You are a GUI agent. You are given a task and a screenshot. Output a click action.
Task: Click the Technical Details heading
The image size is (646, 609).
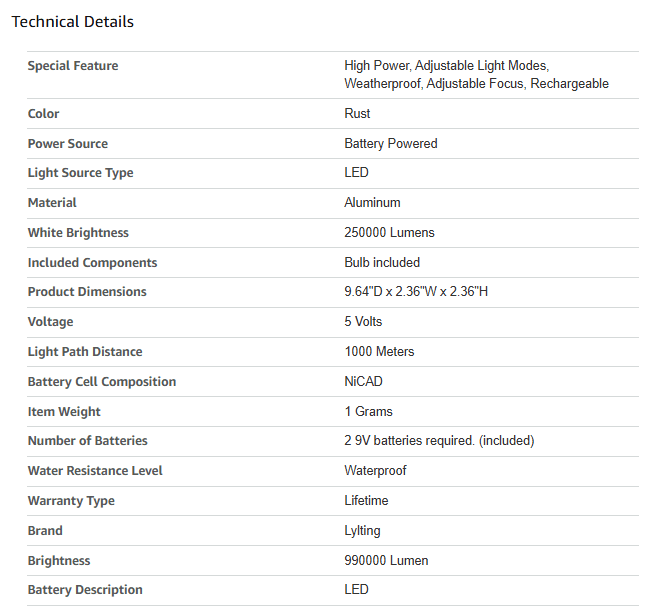pyautogui.click(x=73, y=22)
